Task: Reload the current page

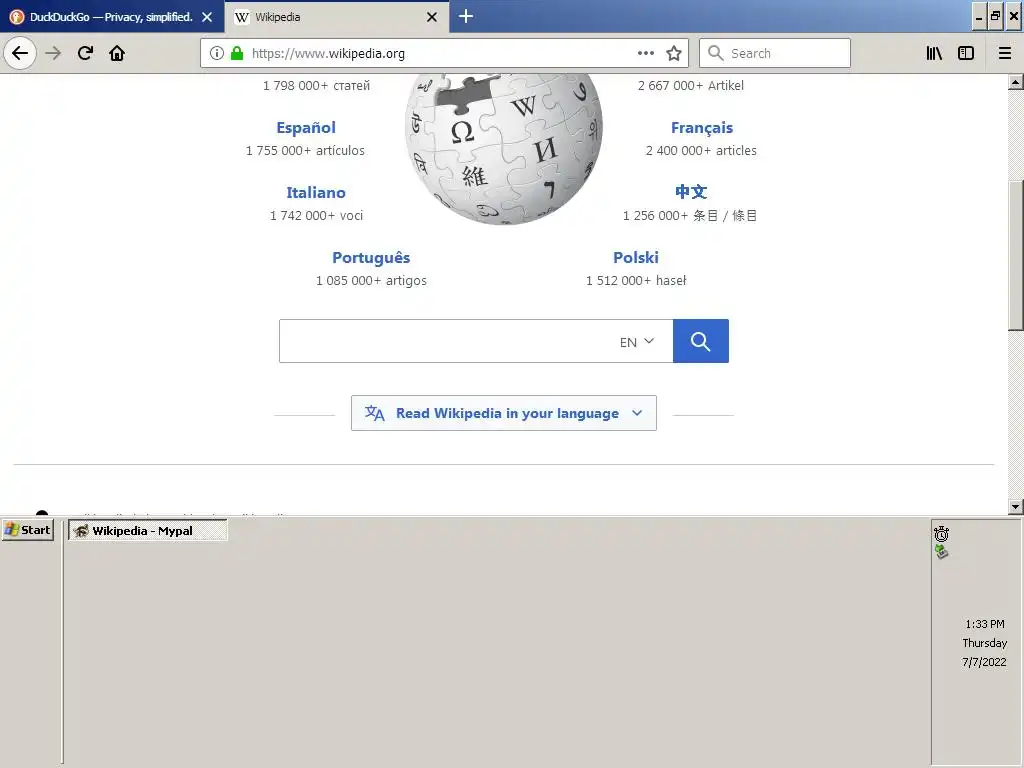Action: [x=85, y=53]
